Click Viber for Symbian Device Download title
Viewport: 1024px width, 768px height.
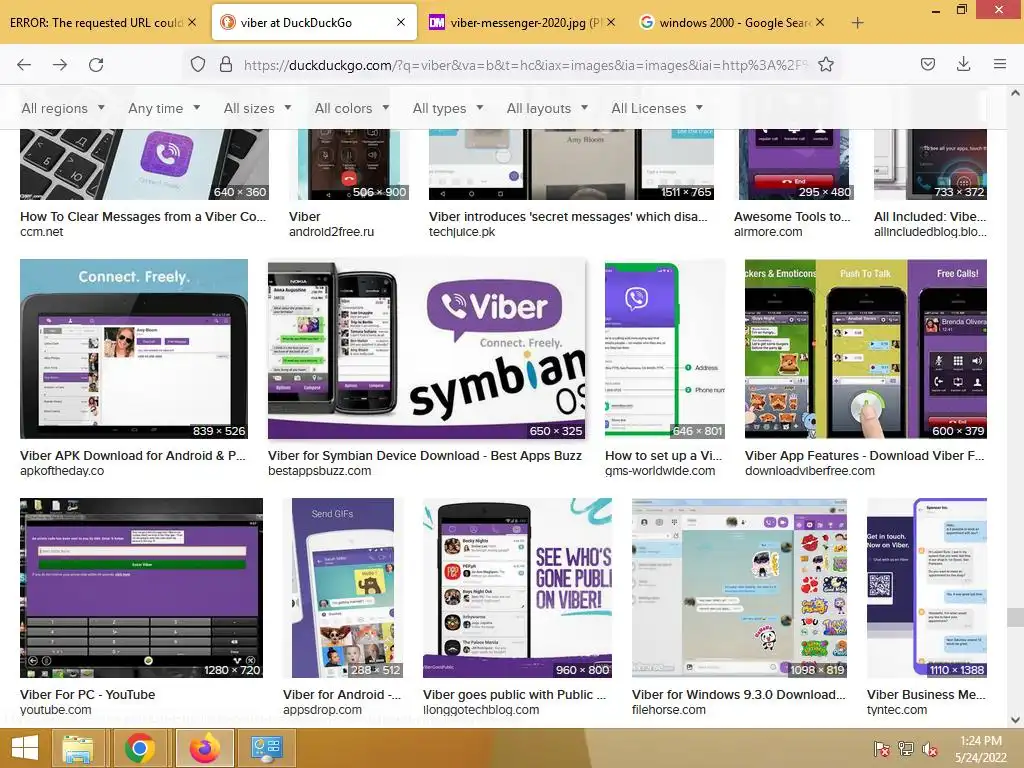424,456
